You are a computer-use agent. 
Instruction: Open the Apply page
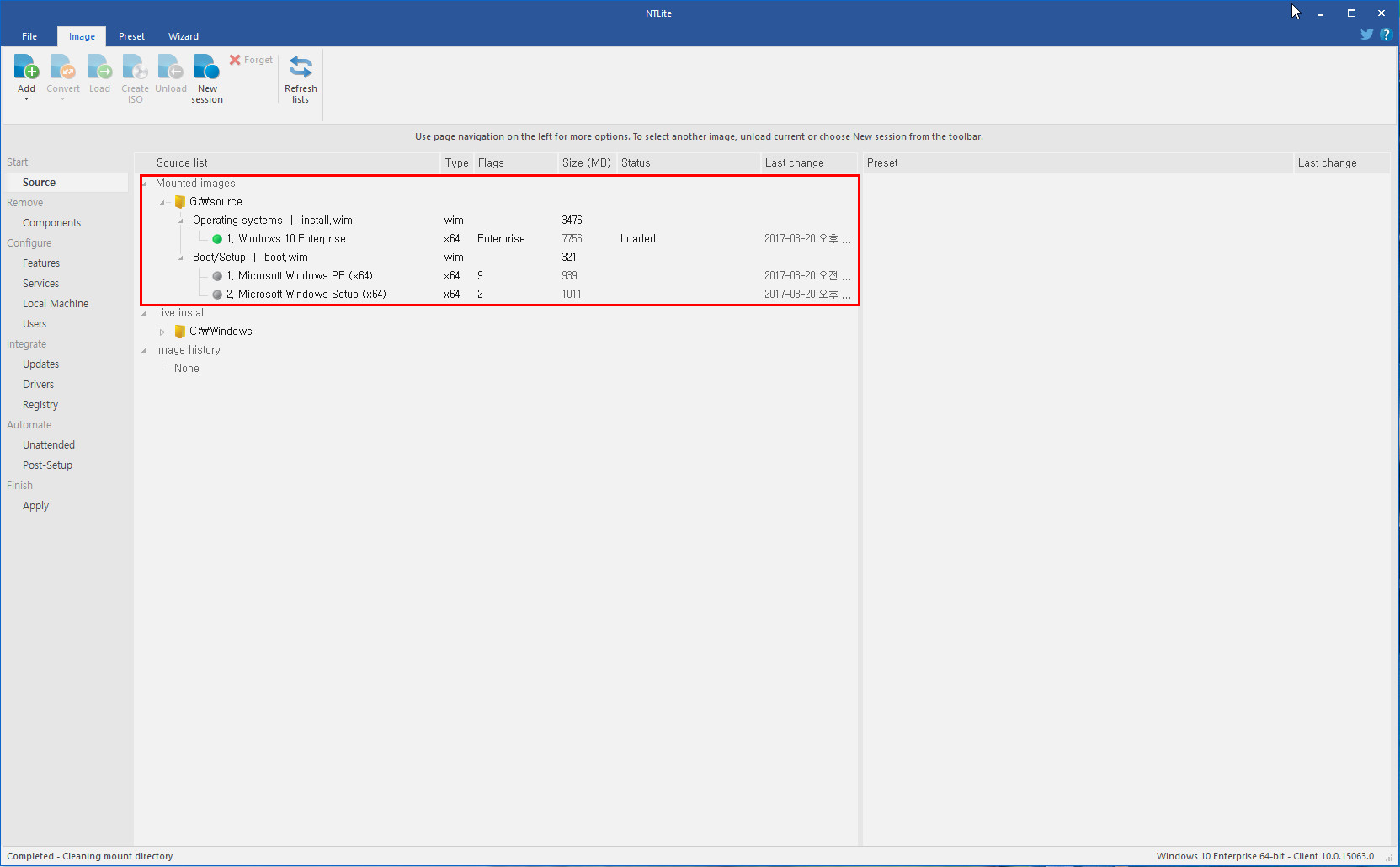35,506
